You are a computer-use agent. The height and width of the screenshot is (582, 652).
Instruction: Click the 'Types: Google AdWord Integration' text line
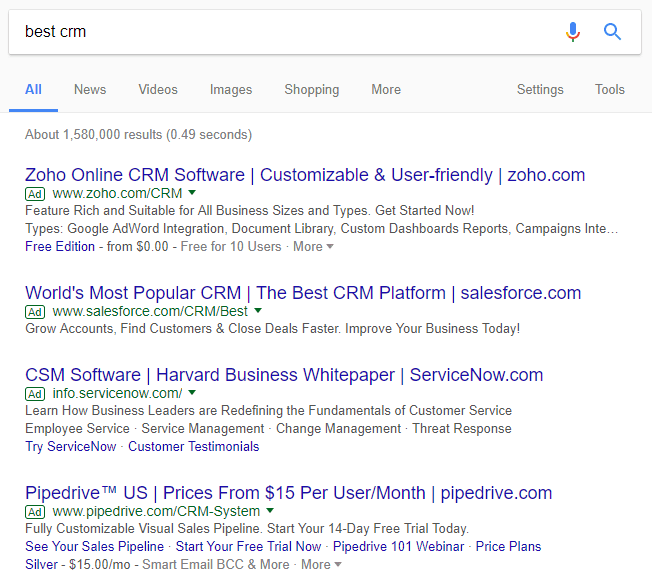pyautogui.click(x=321, y=229)
